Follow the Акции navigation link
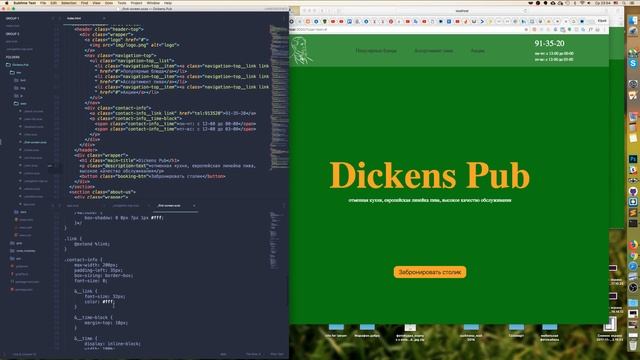The height and width of the screenshot is (360, 640). (x=478, y=51)
